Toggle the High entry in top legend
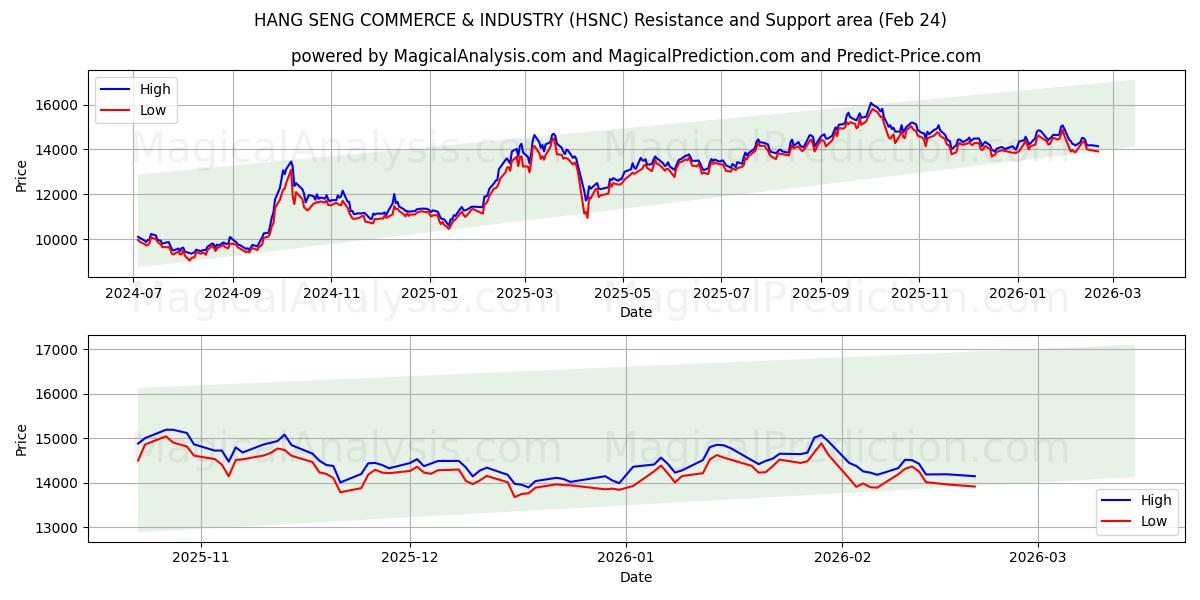 (x=150, y=89)
